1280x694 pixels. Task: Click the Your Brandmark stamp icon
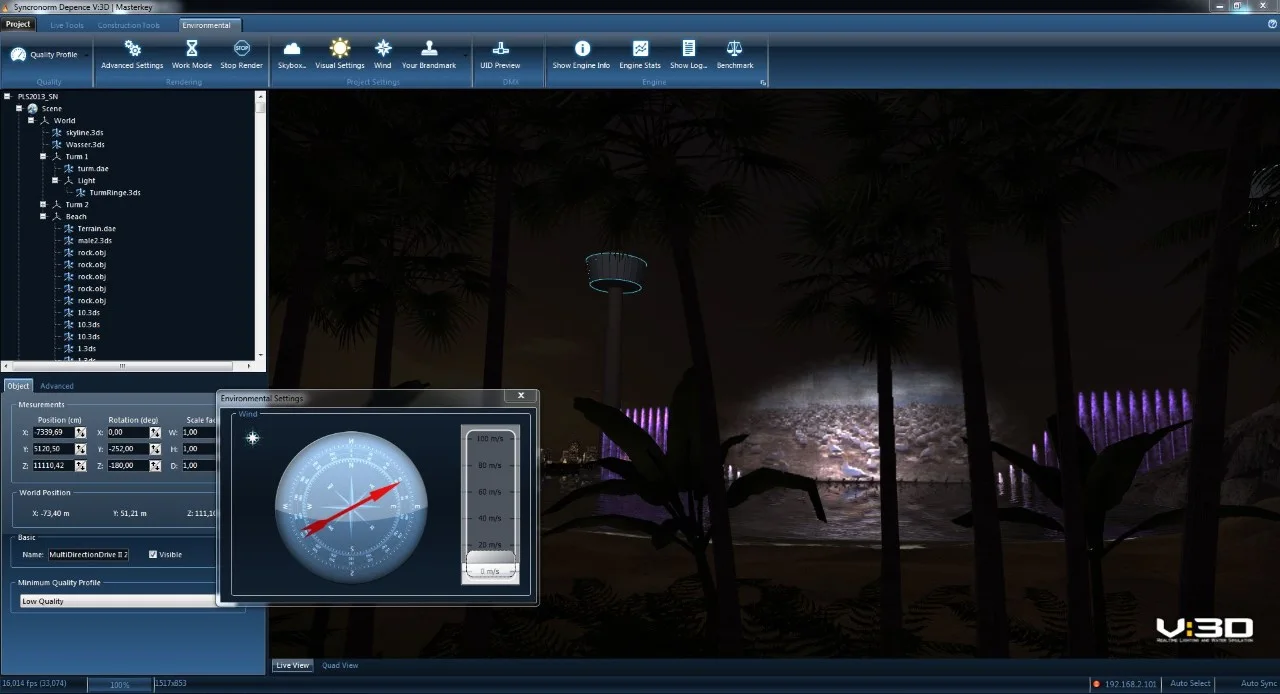pyautogui.click(x=429, y=47)
